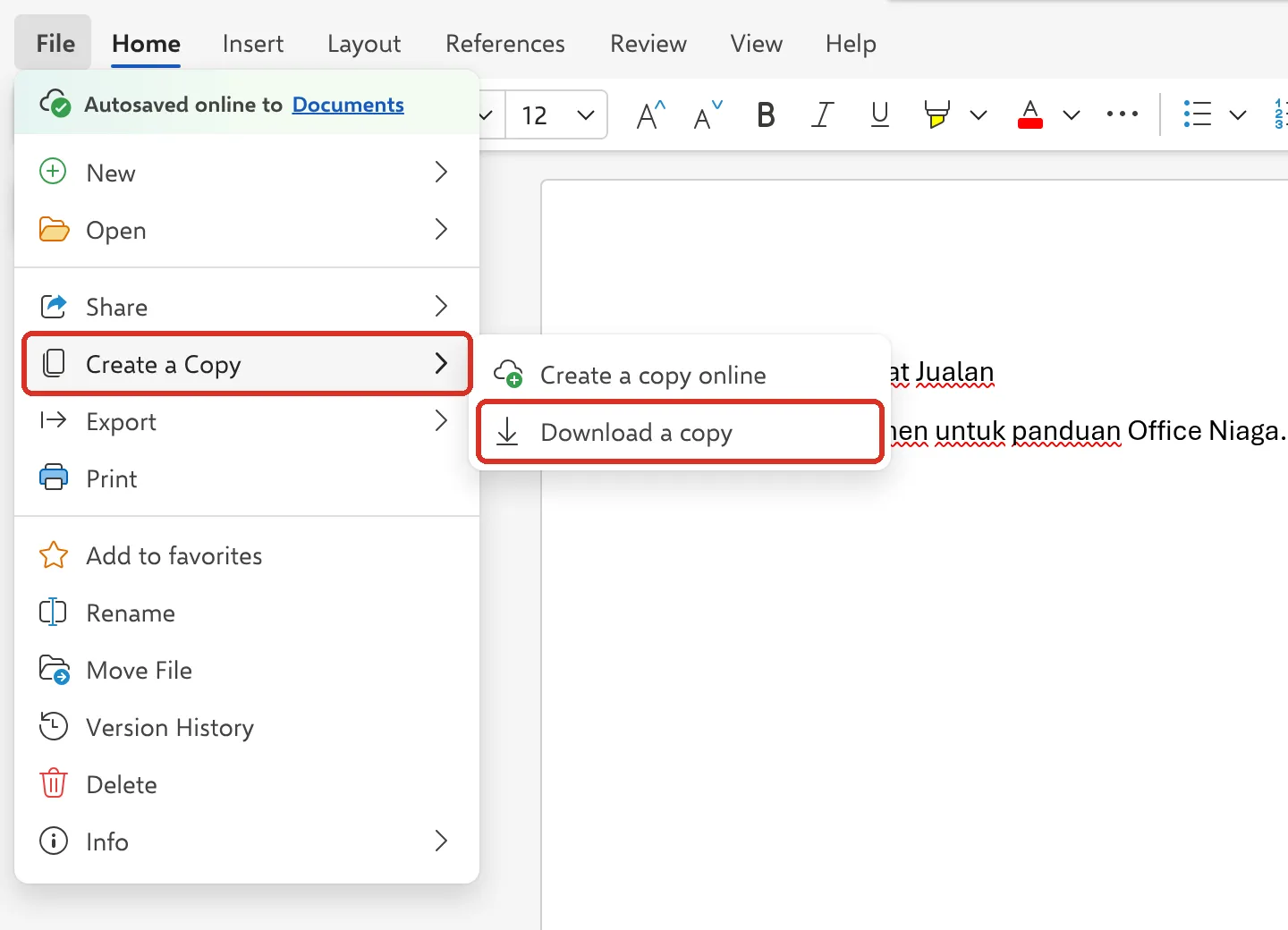Switch to the Review tab
Image resolution: width=1288 pixels, height=930 pixels.
click(x=648, y=43)
